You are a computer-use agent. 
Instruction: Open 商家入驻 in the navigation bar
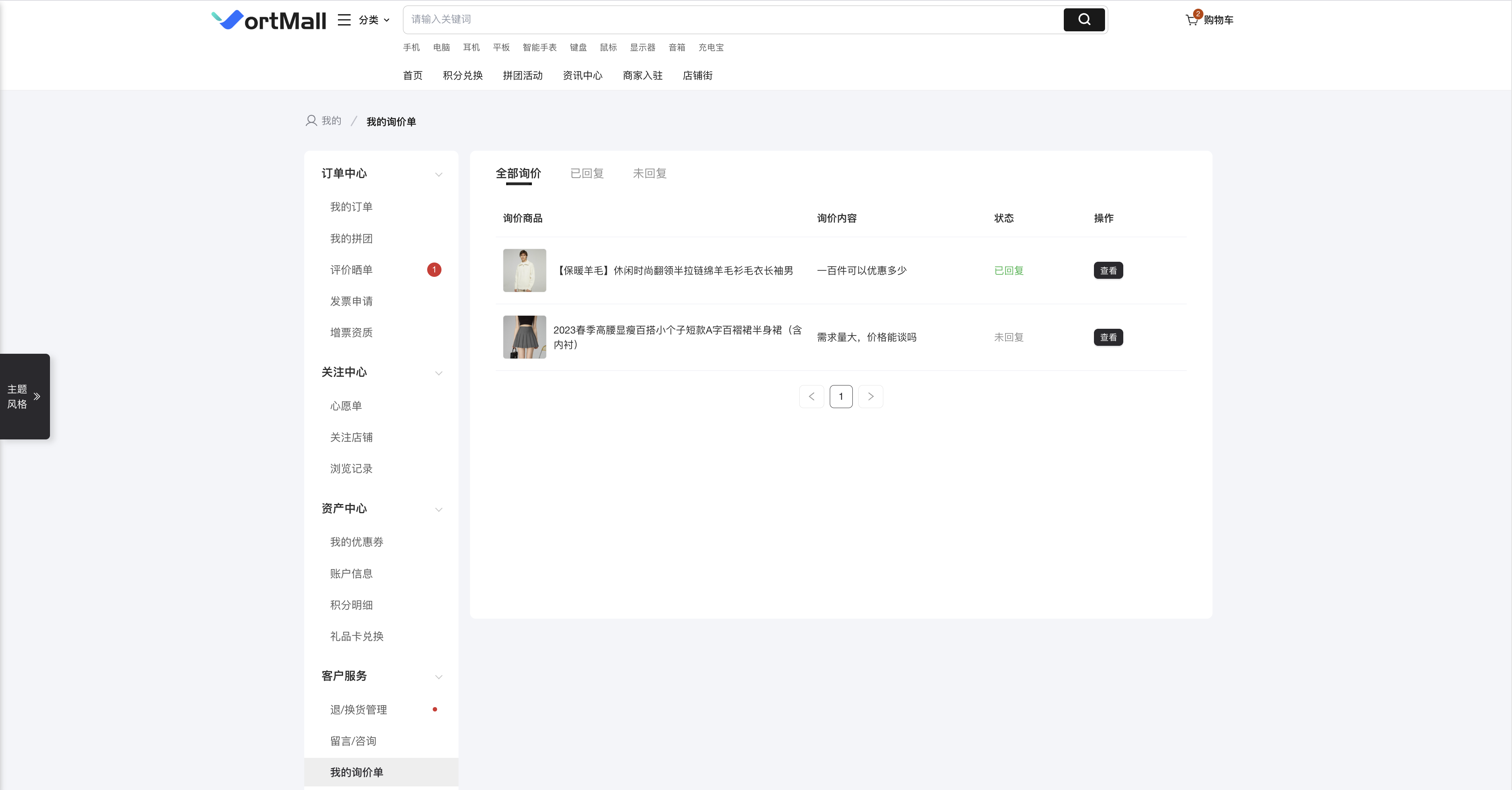(643, 75)
